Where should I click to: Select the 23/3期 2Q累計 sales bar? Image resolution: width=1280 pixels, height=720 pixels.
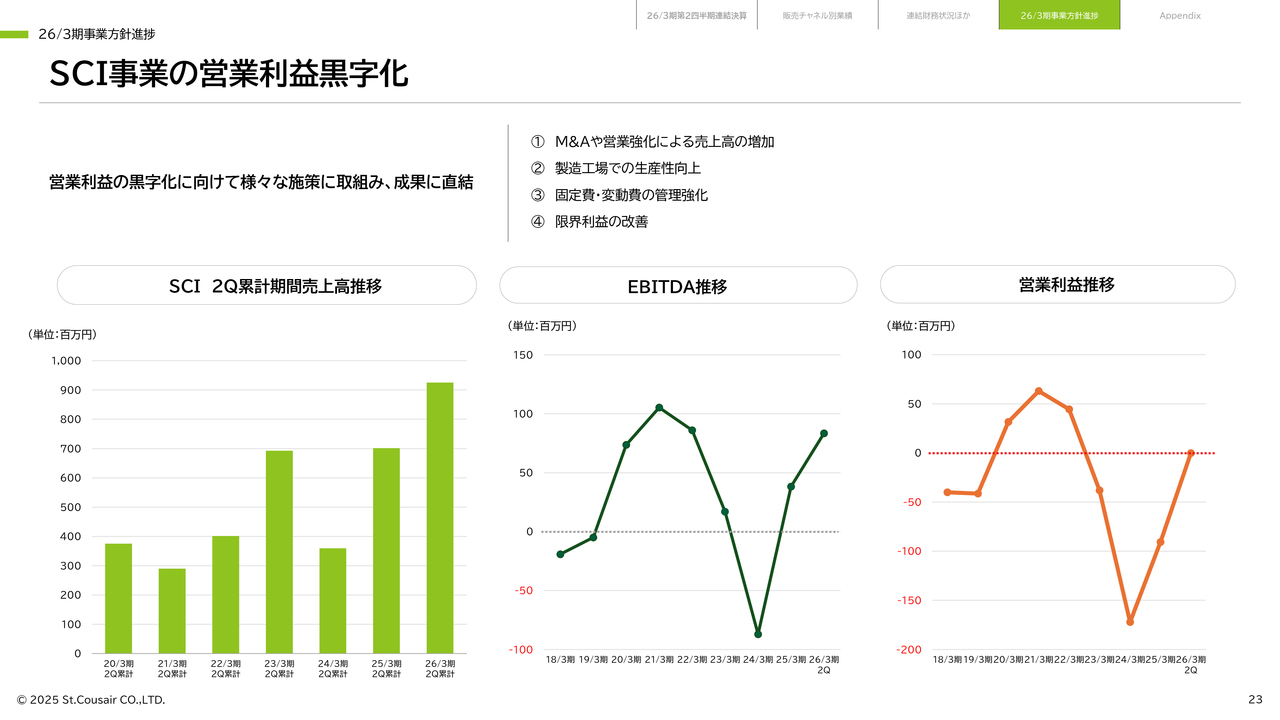click(279, 552)
